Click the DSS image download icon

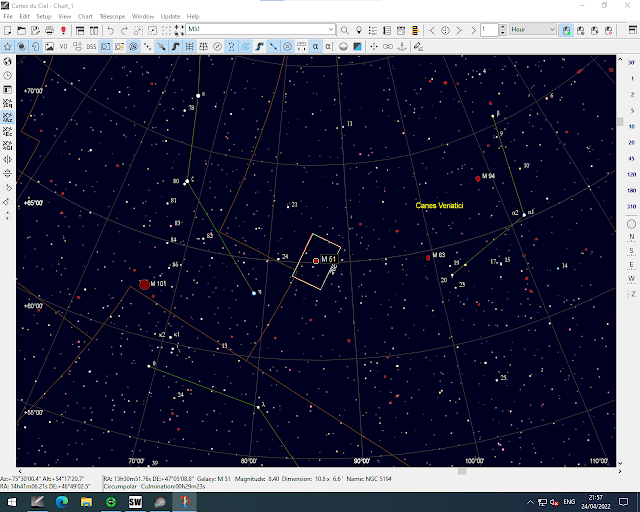[91, 47]
